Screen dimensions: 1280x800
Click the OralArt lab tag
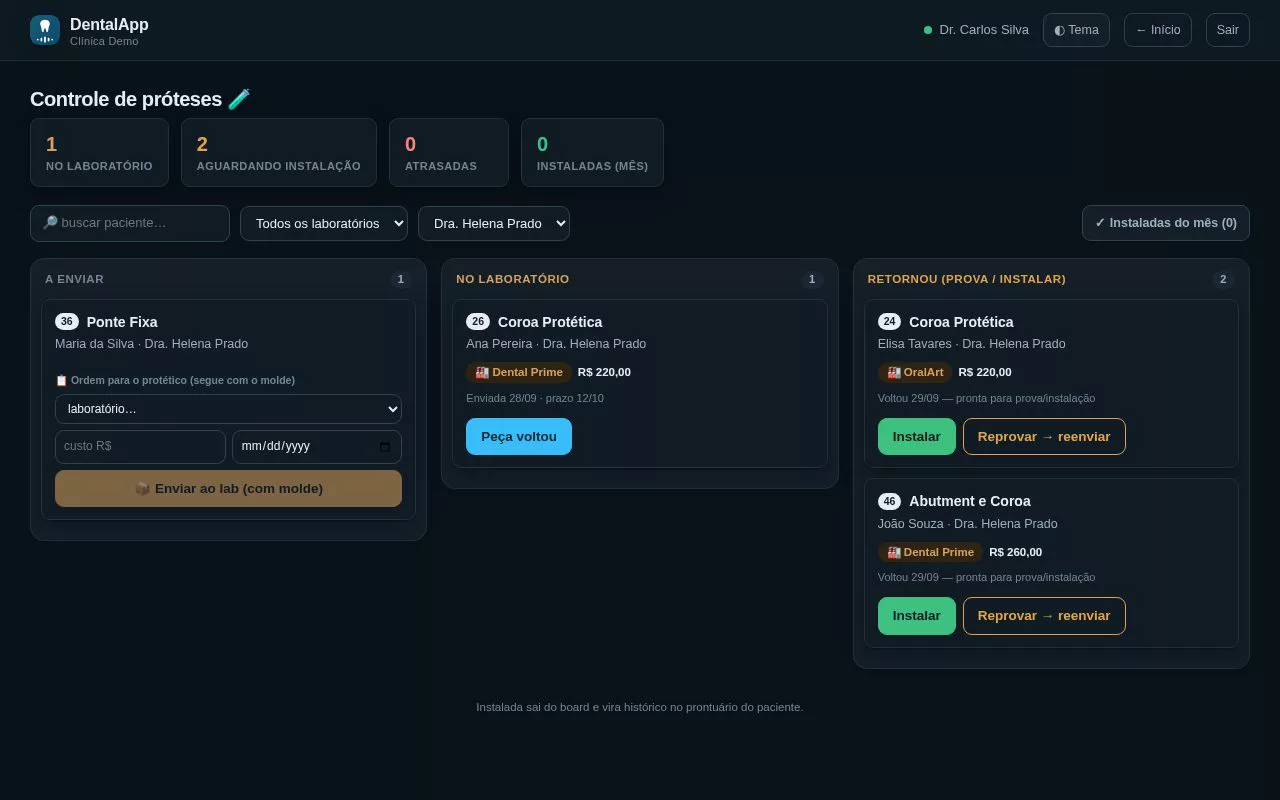(x=915, y=372)
